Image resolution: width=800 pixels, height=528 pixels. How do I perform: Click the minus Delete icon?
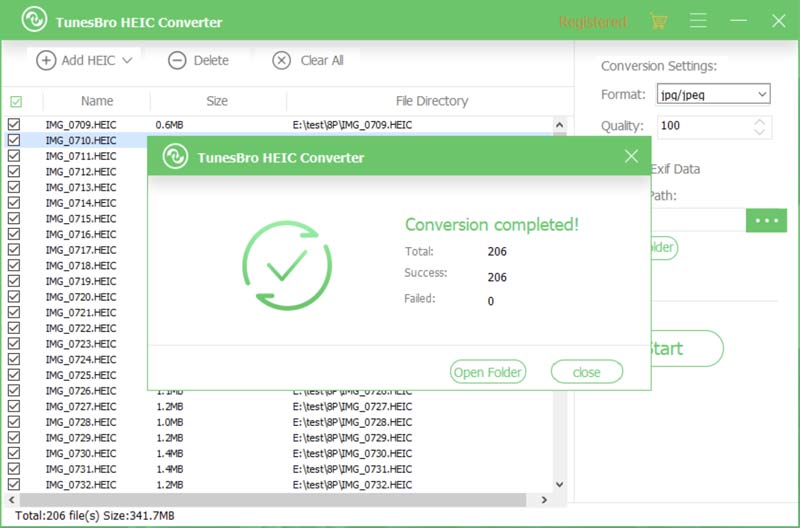[177, 60]
